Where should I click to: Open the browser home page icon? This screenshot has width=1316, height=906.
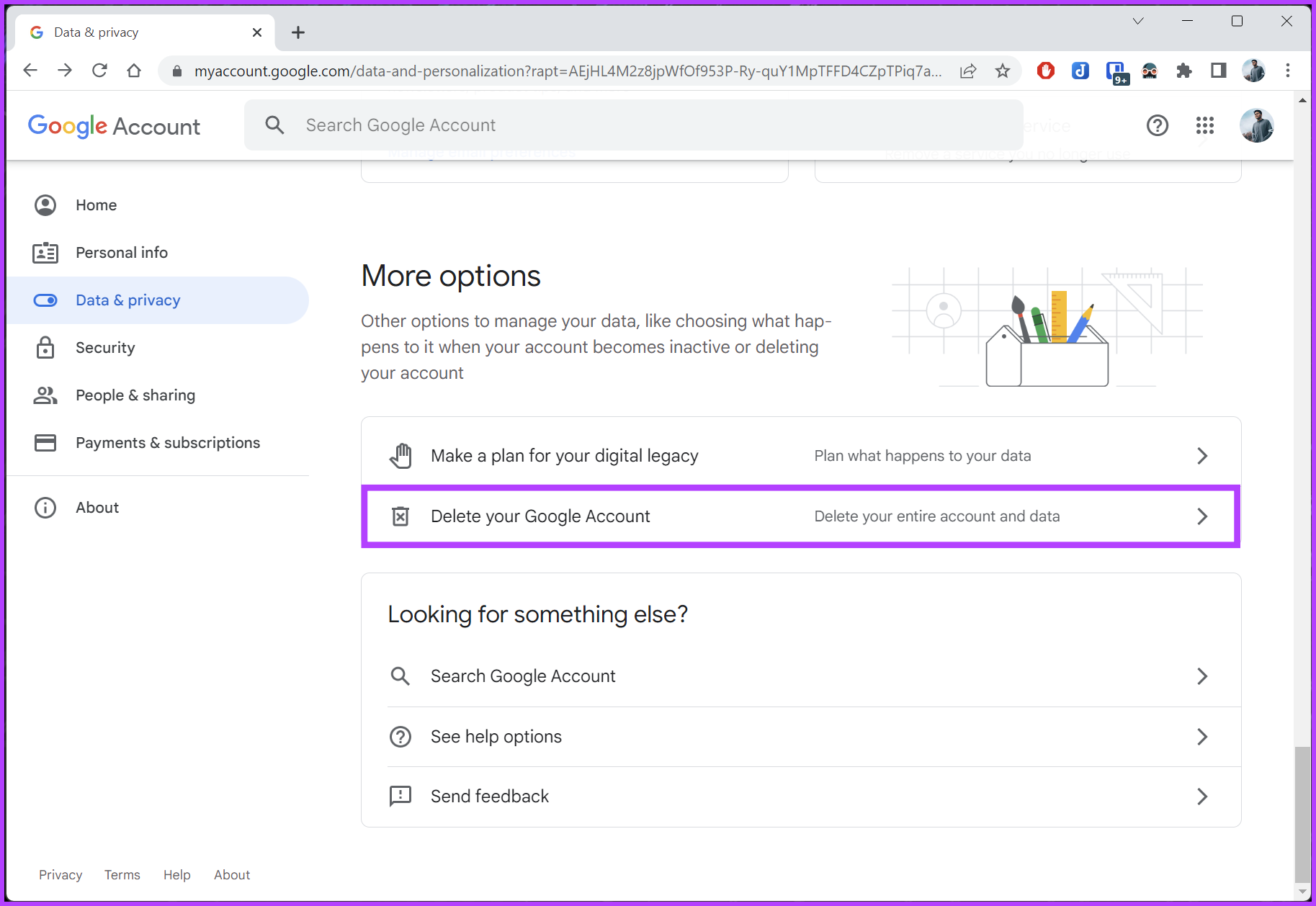[134, 71]
